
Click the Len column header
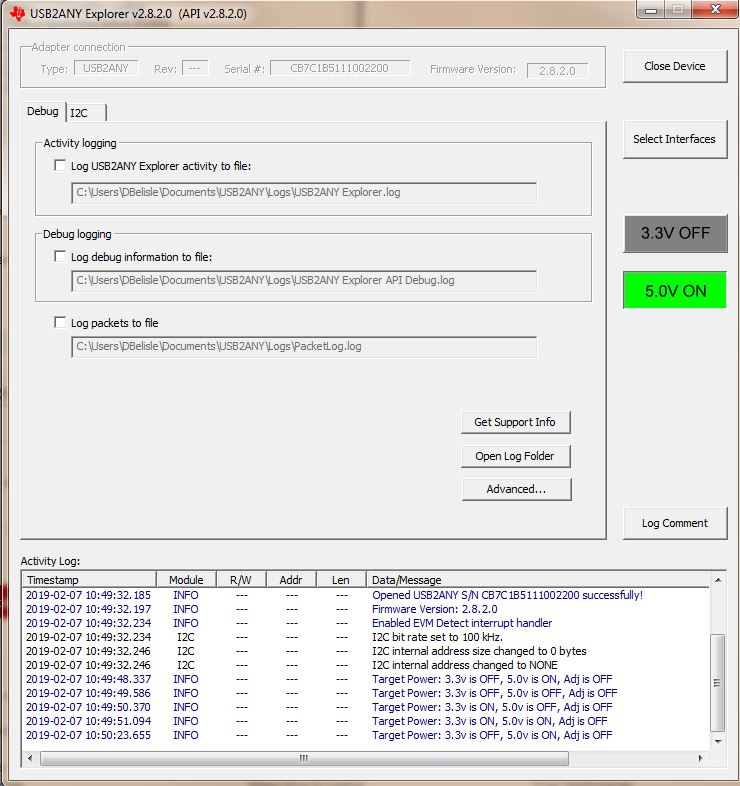(x=341, y=580)
